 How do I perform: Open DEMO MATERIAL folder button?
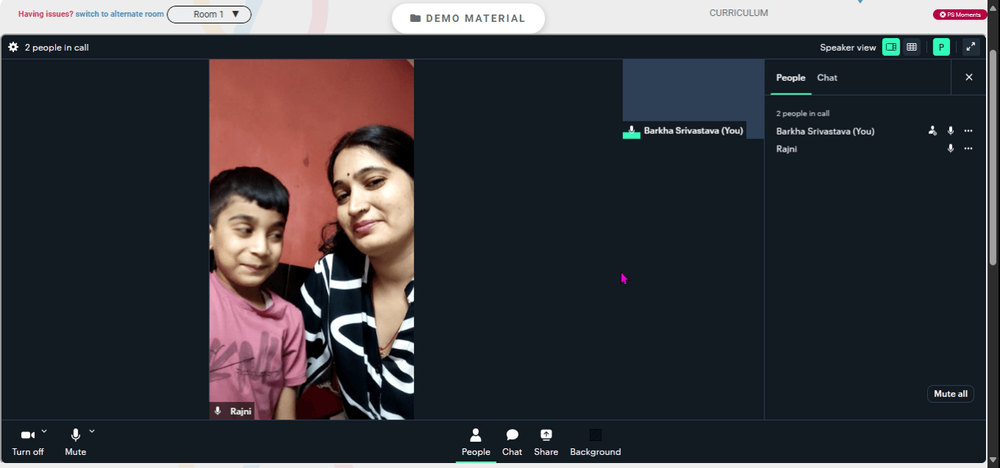(x=468, y=18)
